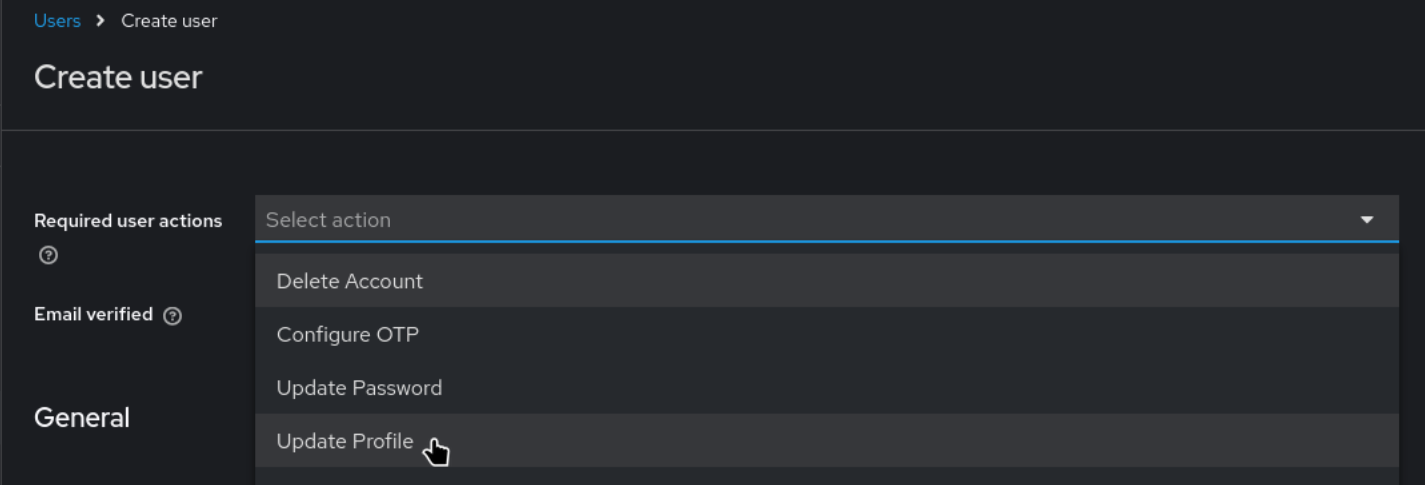Click the help icon beside Email verified
This screenshot has height=485, width=1425.
[172, 316]
